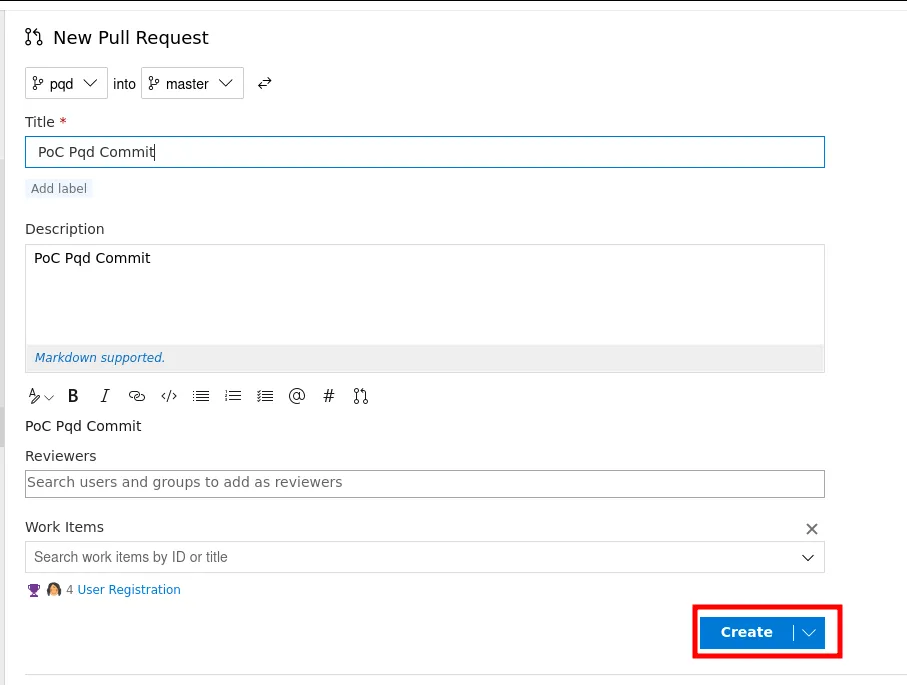Open the User Registration work item link
The height and width of the screenshot is (685, 907).
pyautogui.click(x=129, y=590)
